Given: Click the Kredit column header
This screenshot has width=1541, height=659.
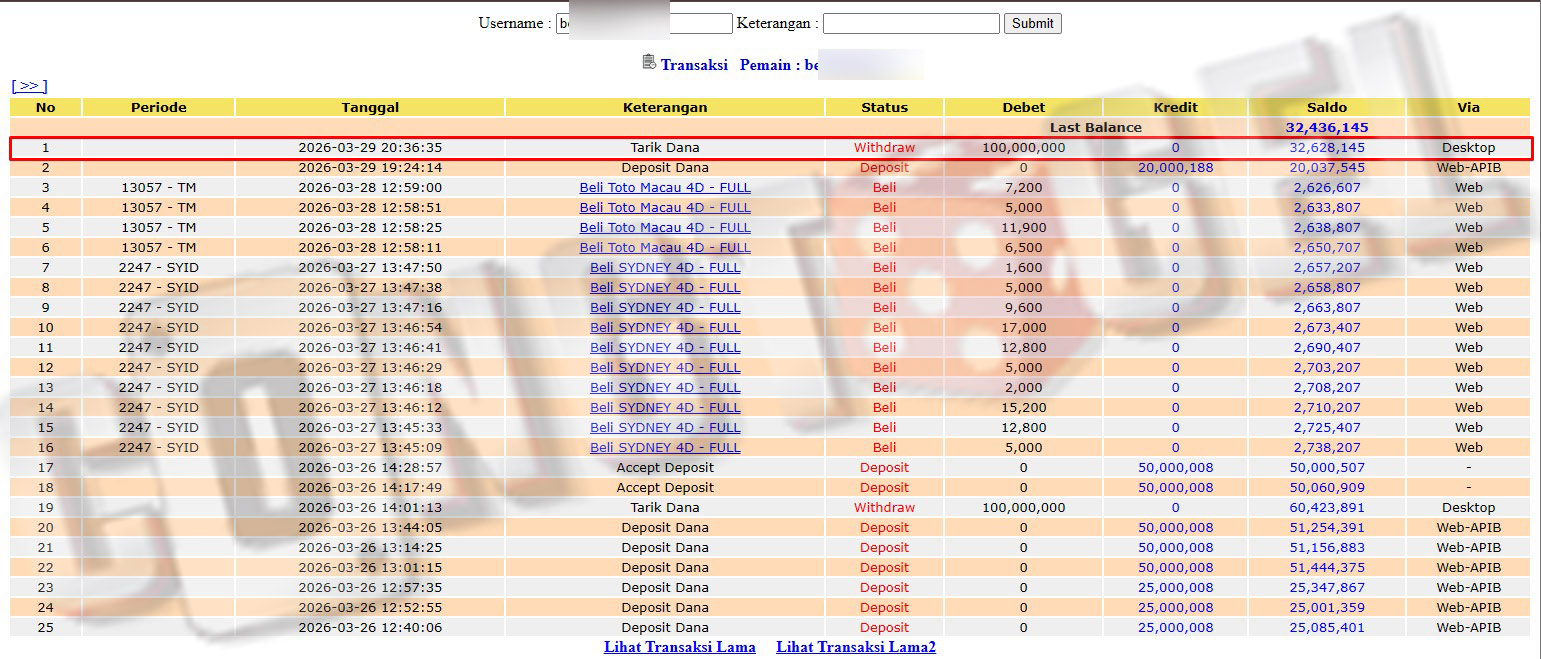Looking at the screenshot, I should [1176, 107].
